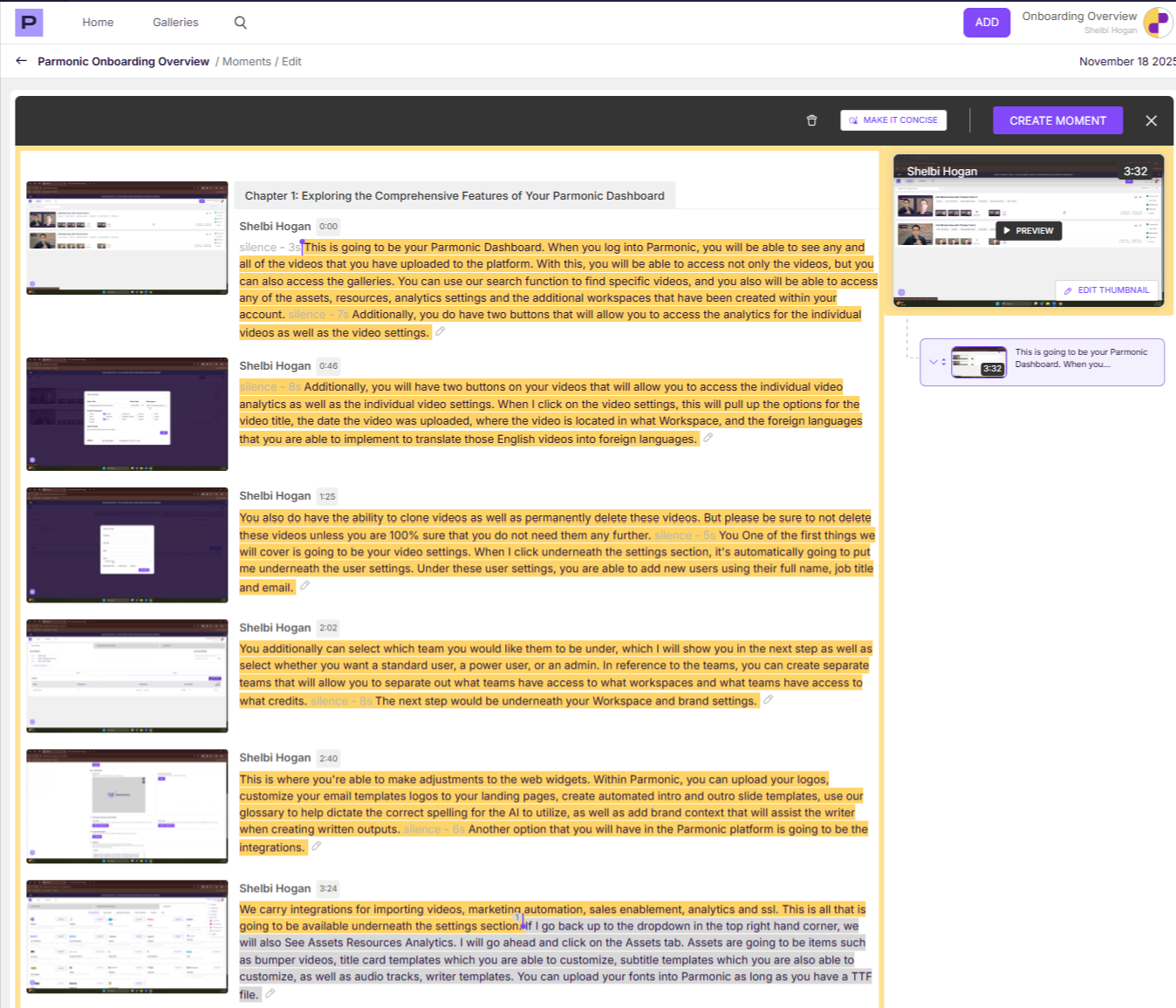Open the Onboarding Overview account dropdown
The image size is (1176, 1008).
pos(1079,23)
